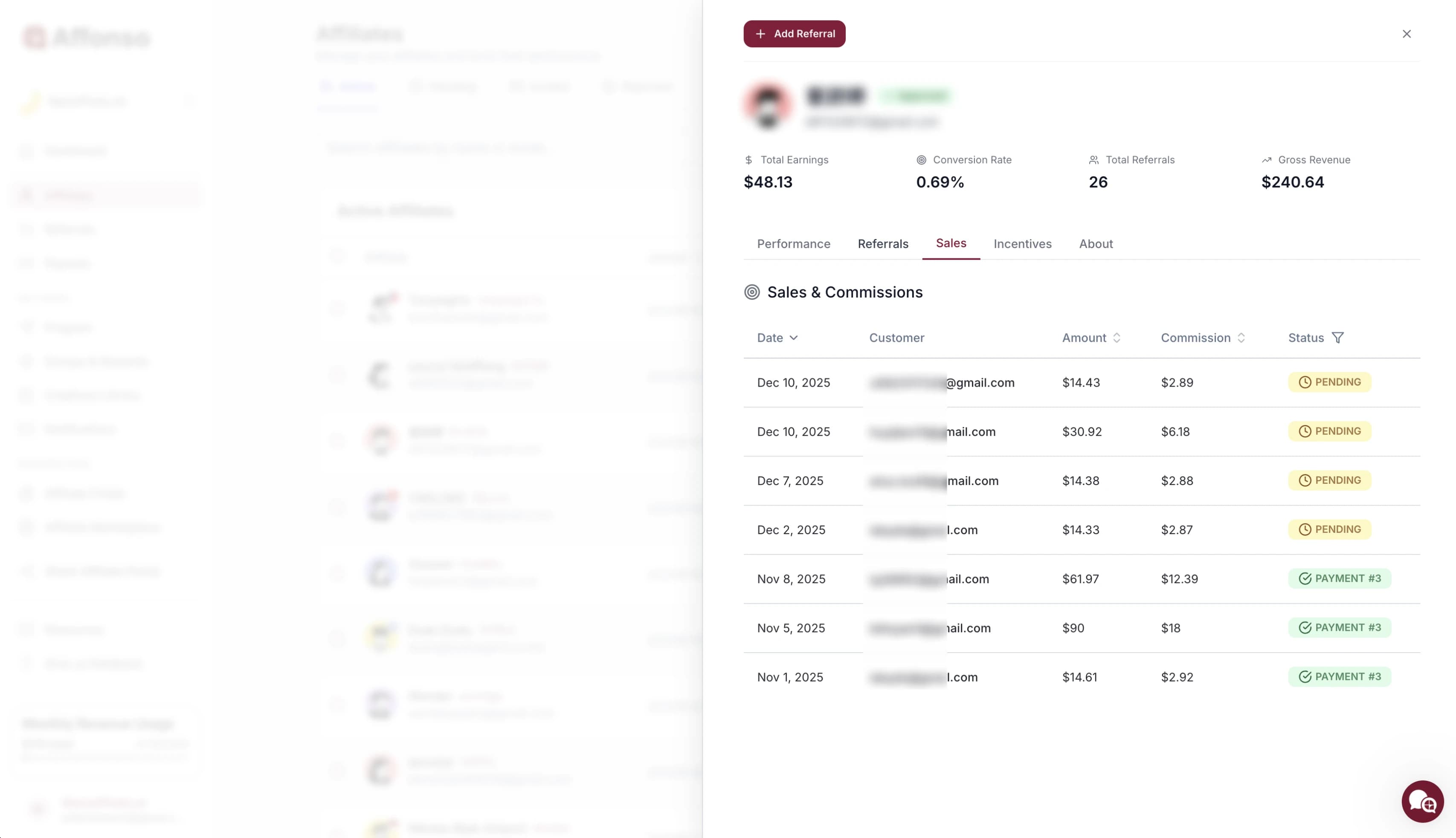Open the Status column filter funnel
The height and width of the screenshot is (838, 1456).
pos(1338,337)
